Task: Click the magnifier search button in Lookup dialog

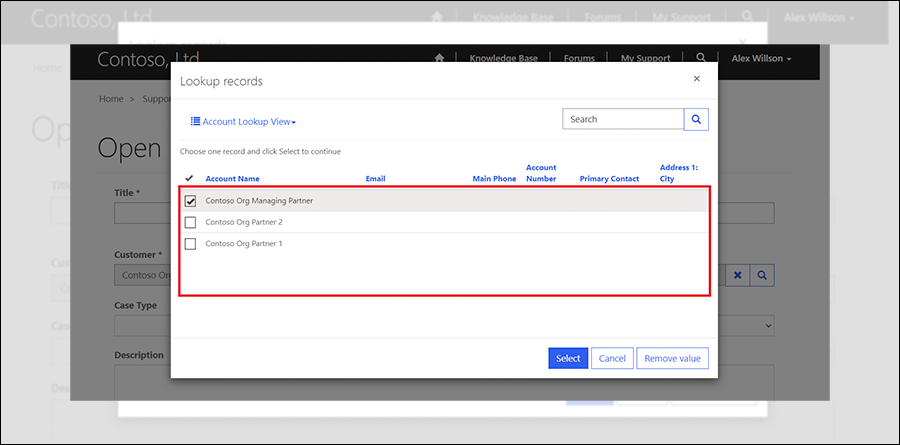Action: pyautogui.click(x=696, y=119)
